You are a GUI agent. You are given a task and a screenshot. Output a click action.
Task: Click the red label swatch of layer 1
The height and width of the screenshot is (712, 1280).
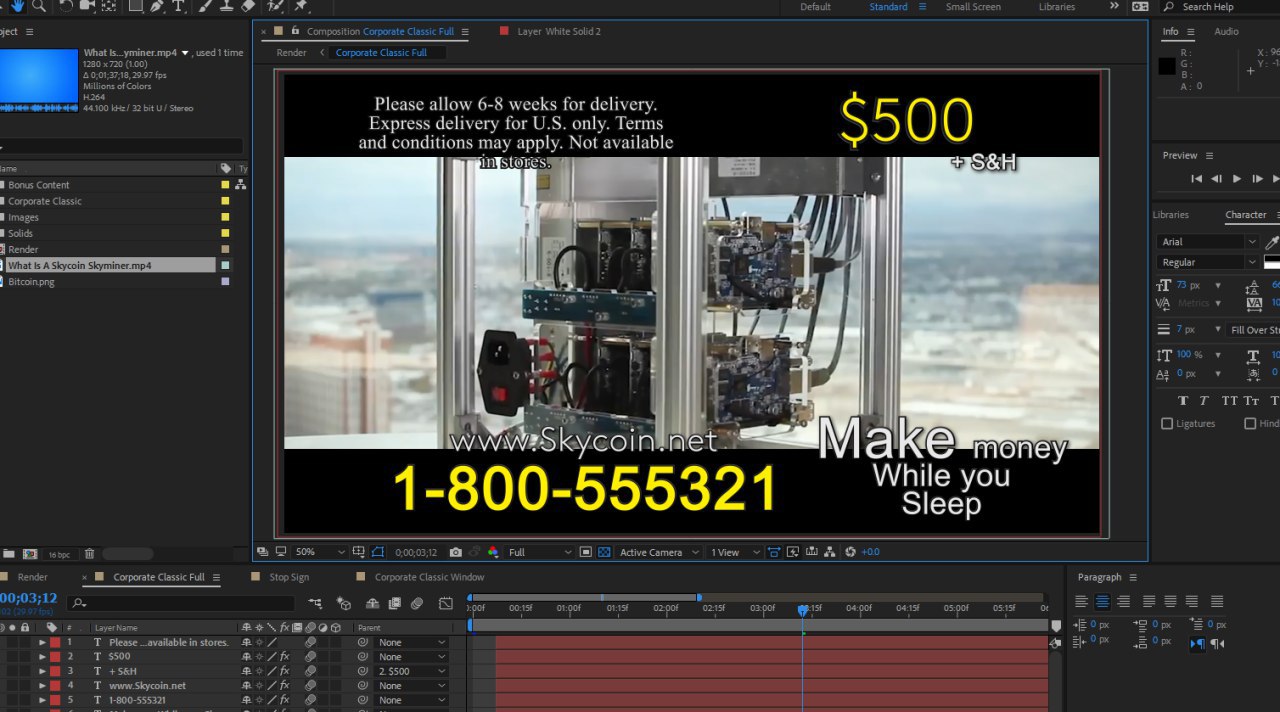click(x=55, y=643)
